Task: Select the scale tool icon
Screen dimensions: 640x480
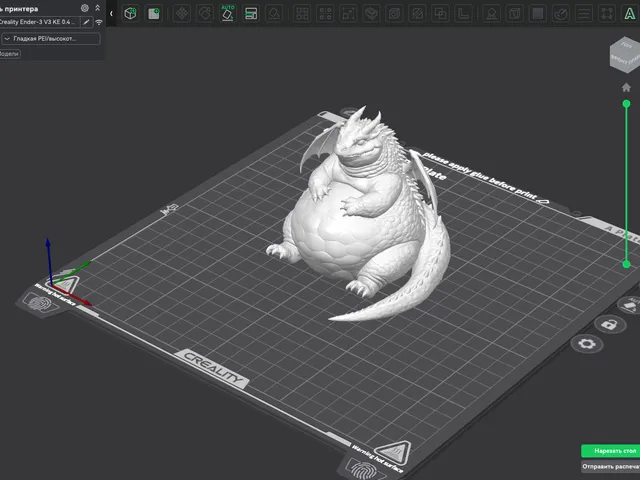Action: (348, 13)
